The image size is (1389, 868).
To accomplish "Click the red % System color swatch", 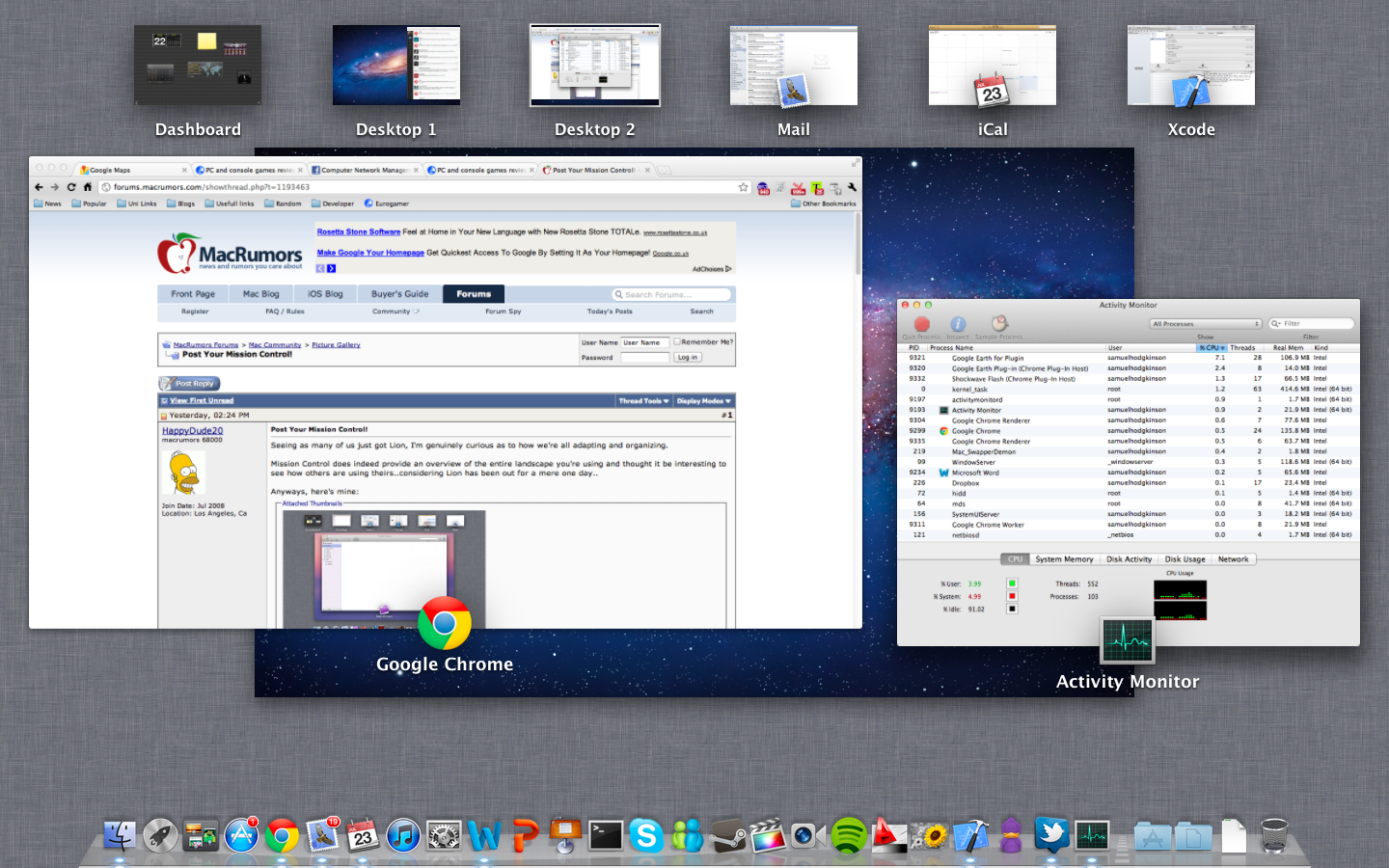I will [1012, 596].
